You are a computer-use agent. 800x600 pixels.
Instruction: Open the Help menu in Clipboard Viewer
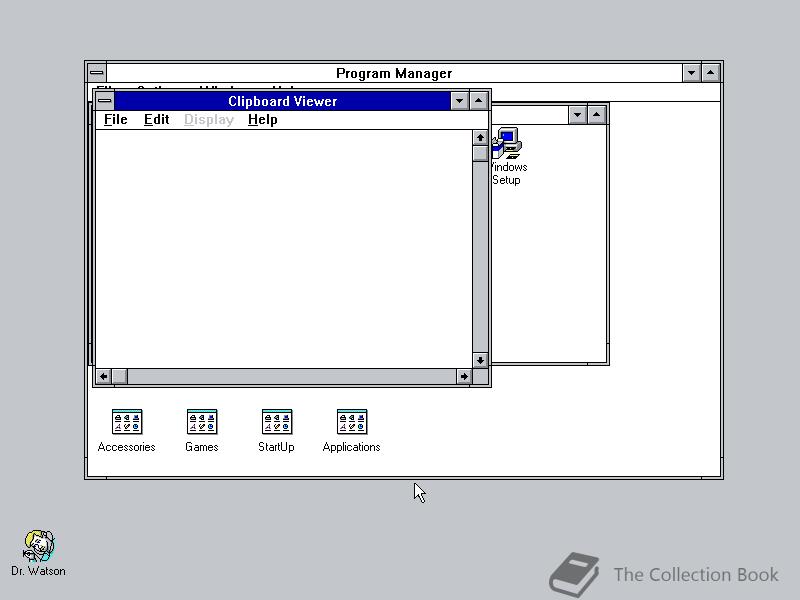[262, 119]
